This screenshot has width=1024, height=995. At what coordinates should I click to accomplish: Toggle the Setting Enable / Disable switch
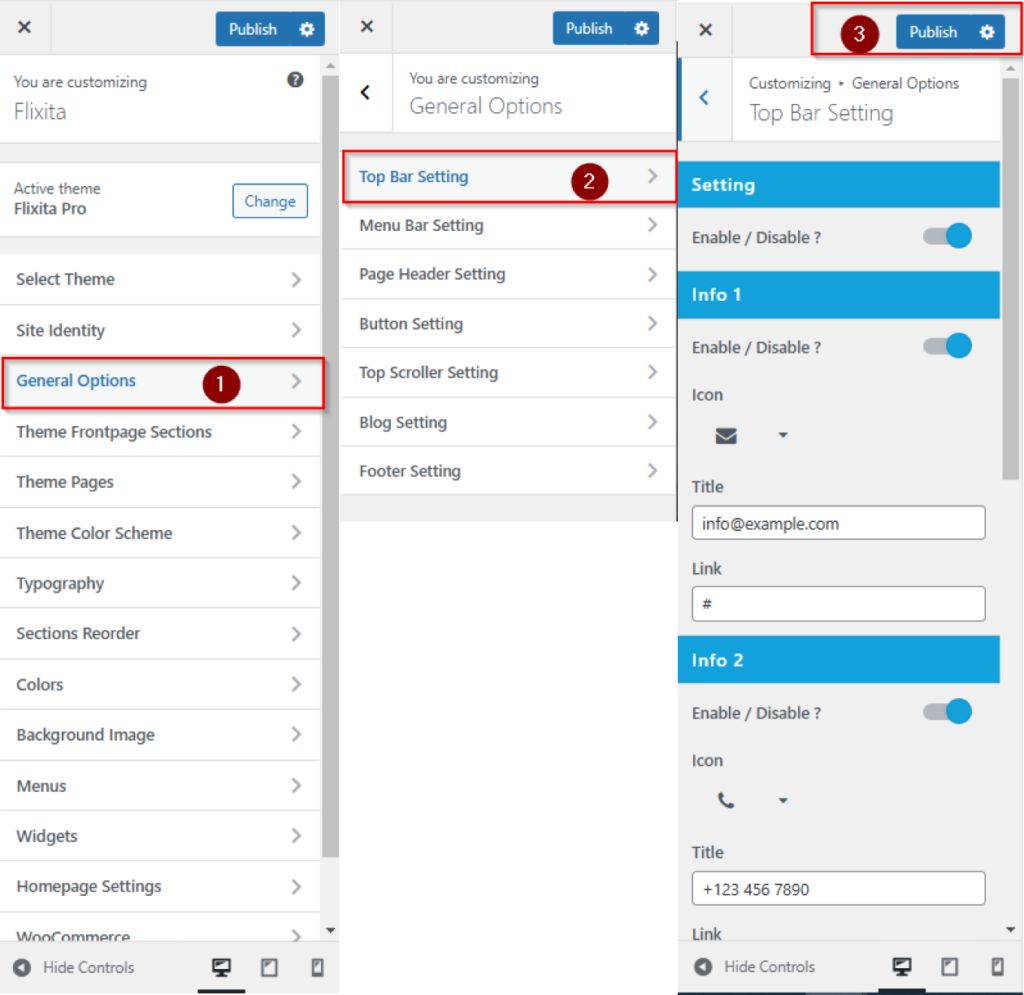[948, 236]
